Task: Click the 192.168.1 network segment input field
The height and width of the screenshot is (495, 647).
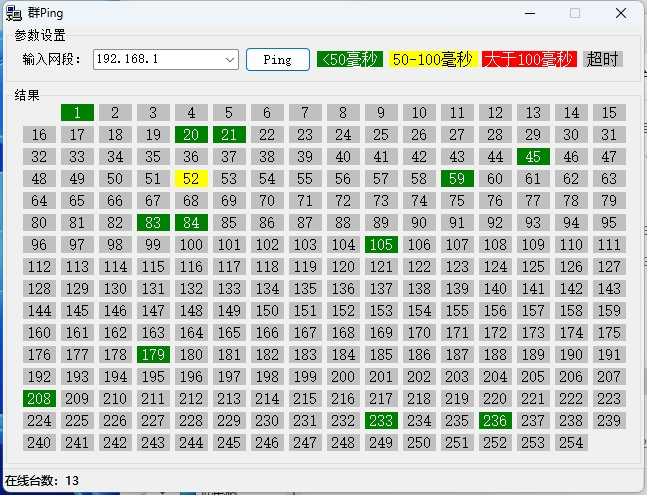Action: 166,60
